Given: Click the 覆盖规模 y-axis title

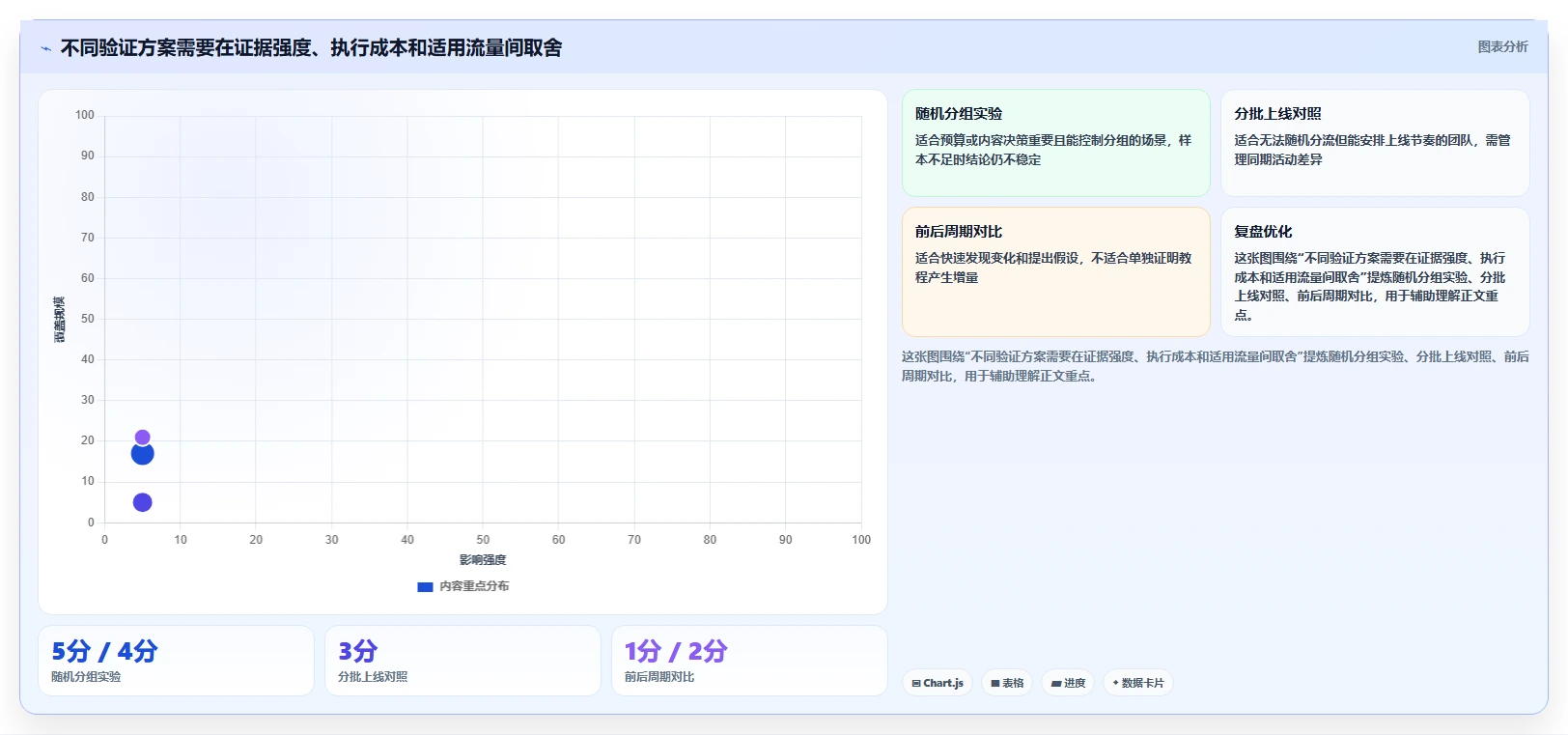Looking at the screenshot, I should click(x=60, y=320).
